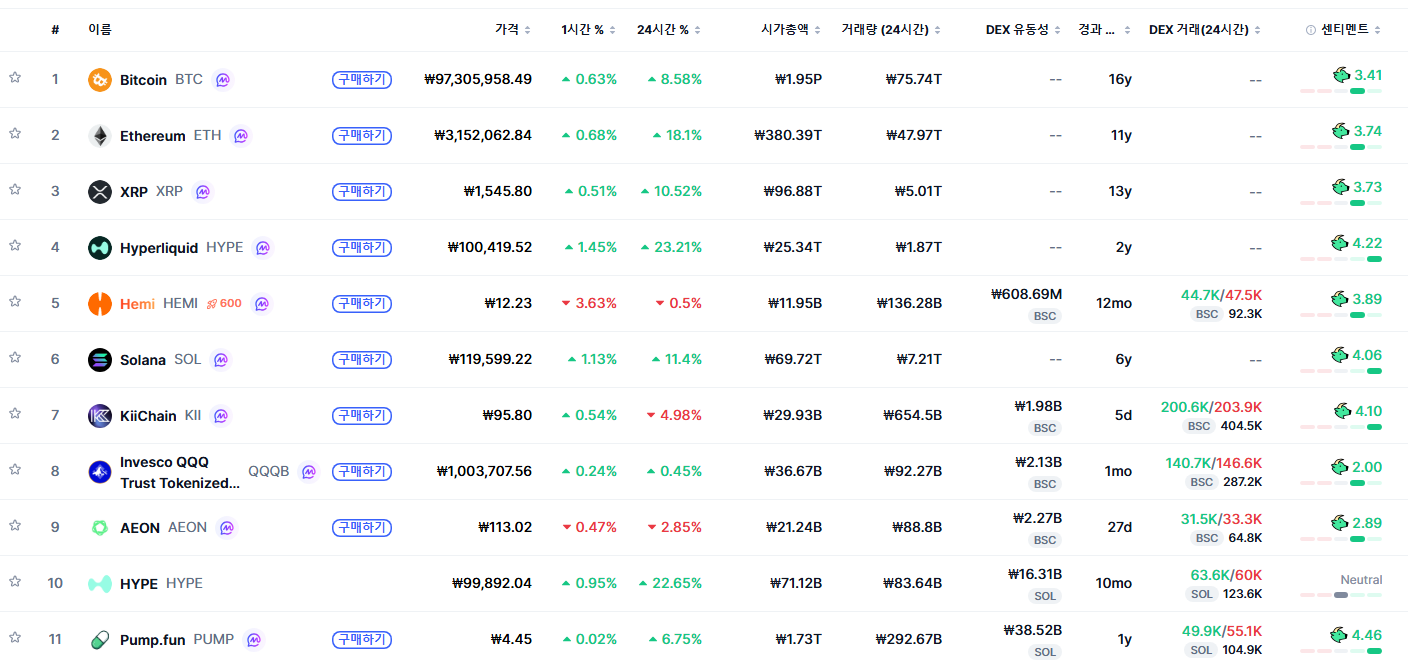Image resolution: width=1424 pixels, height=660 pixels.
Task: Sort by 거래량 (24시간) column header
Action: click(892, 30)
